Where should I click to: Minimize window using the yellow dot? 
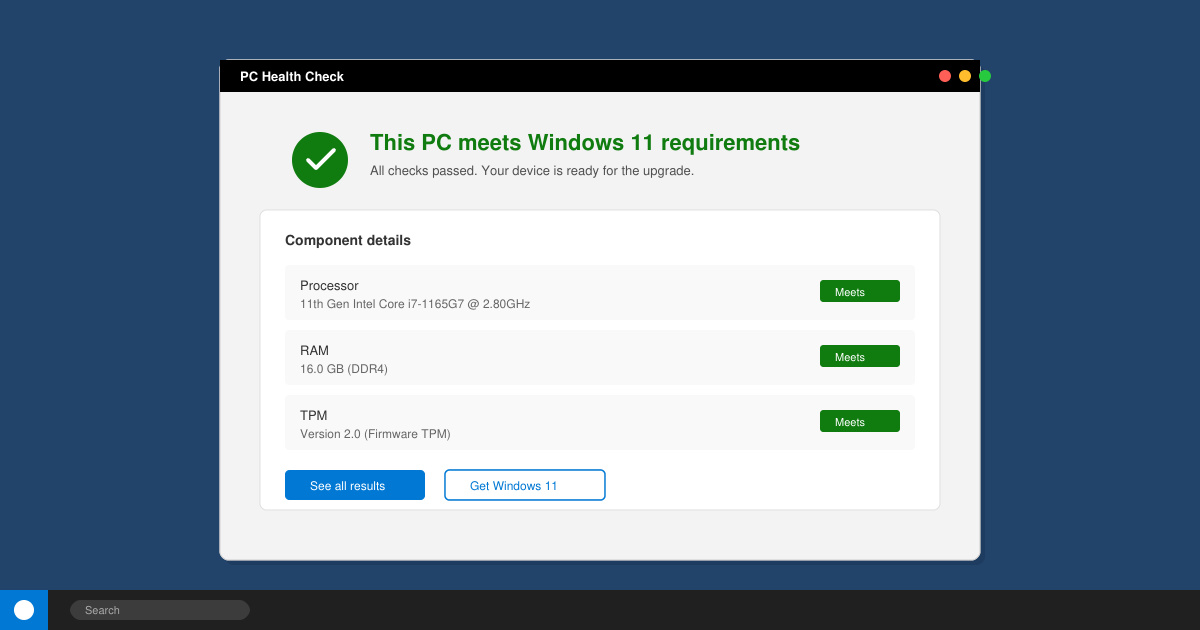[965, 76]
